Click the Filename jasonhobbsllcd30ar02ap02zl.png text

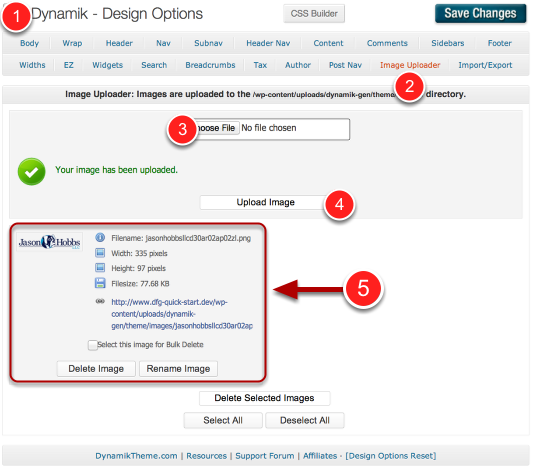181,238
